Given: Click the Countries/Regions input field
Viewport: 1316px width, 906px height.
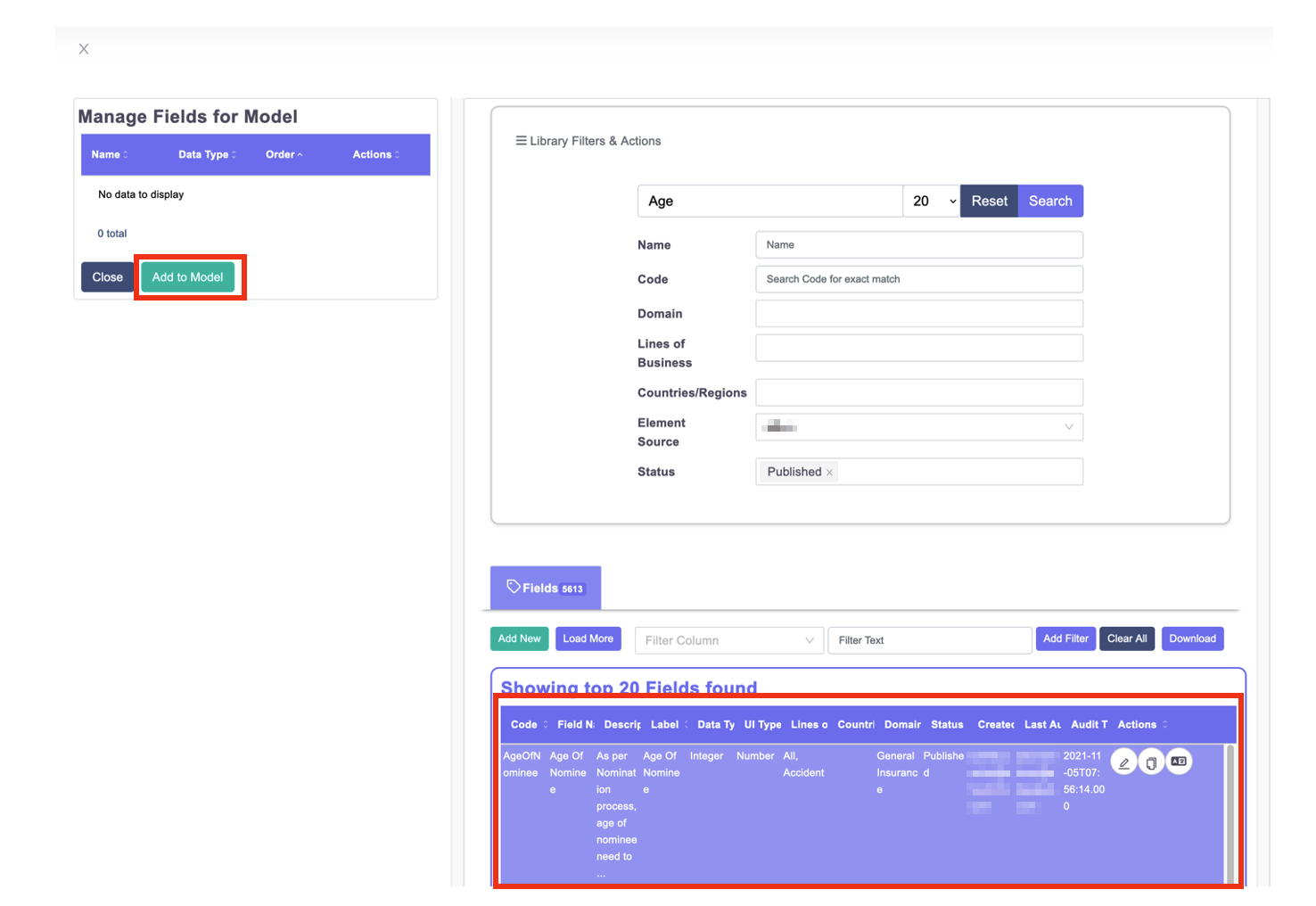Looking at the screenshot, I should pos(919,392).
